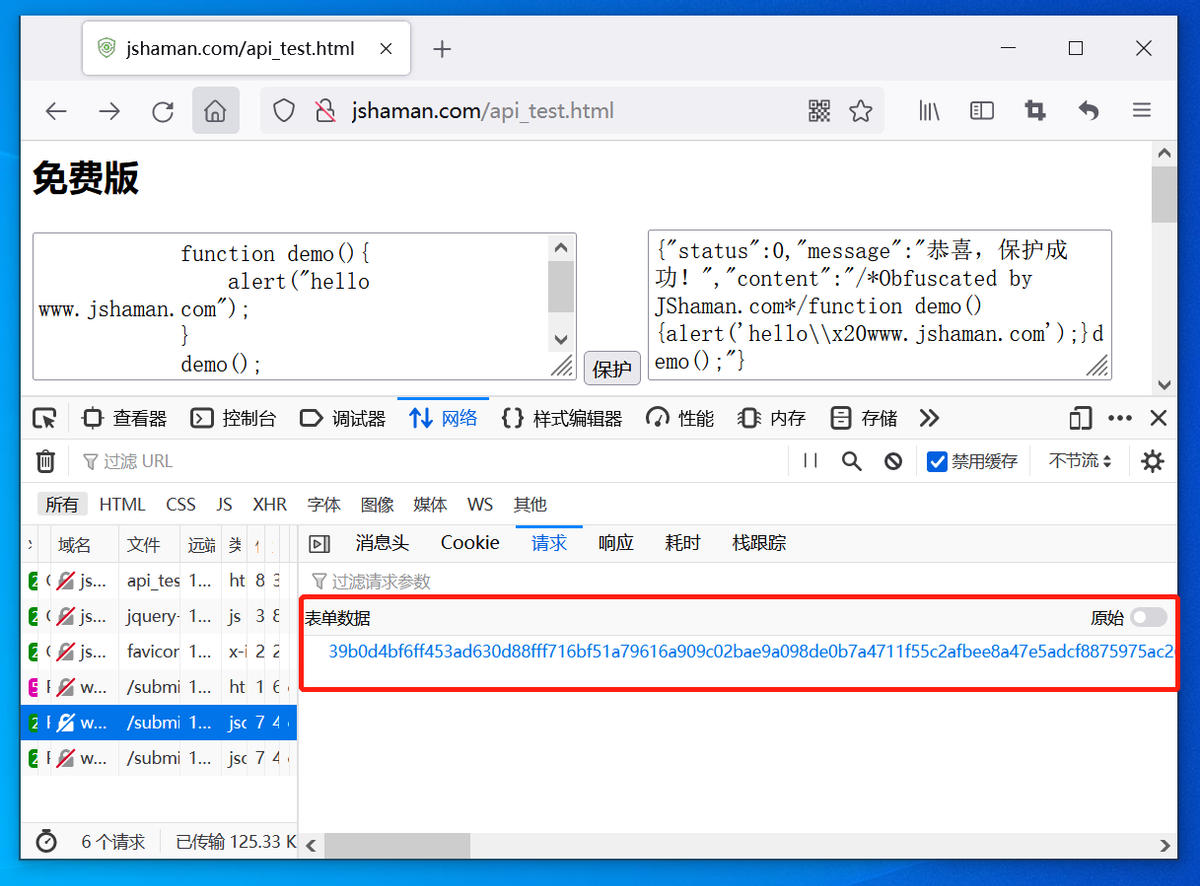Open the 样式编辑器 style editor tab
1200x886 pixels.
coord(562,418)
